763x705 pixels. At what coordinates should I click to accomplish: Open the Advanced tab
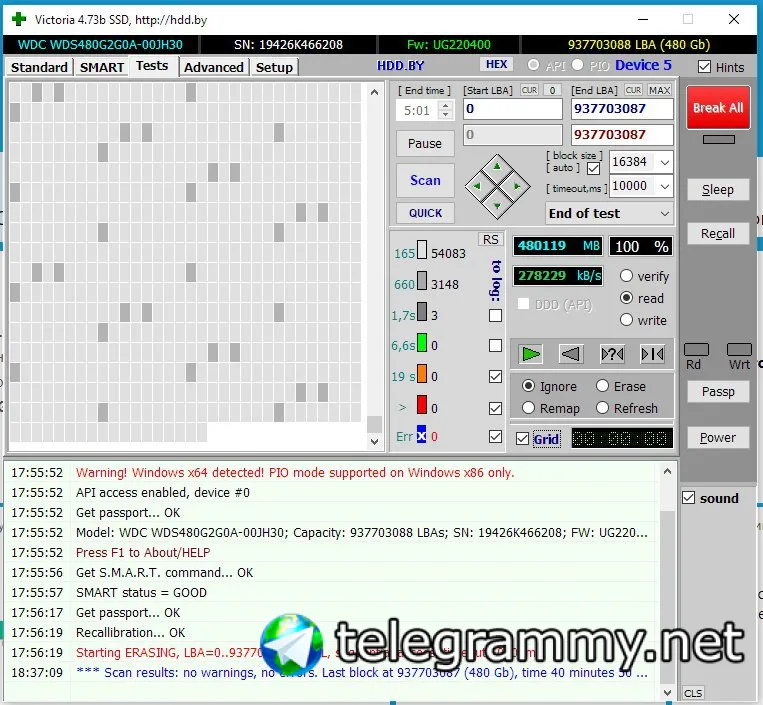click(x=214, y=67)
